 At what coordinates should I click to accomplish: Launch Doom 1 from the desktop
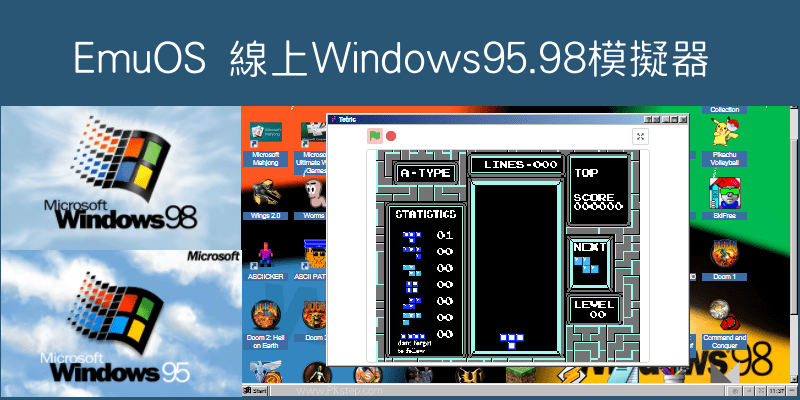[x=724, y=259]
